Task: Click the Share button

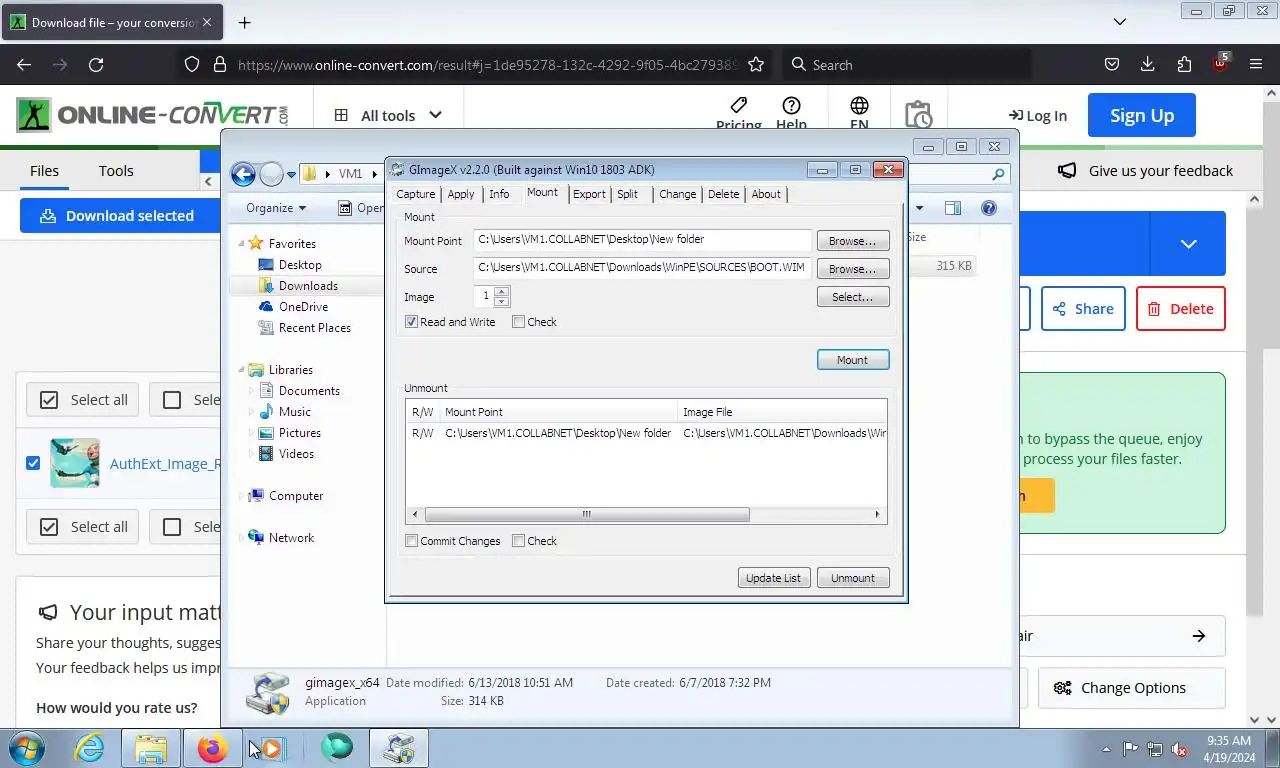Action: (1083, 309)
